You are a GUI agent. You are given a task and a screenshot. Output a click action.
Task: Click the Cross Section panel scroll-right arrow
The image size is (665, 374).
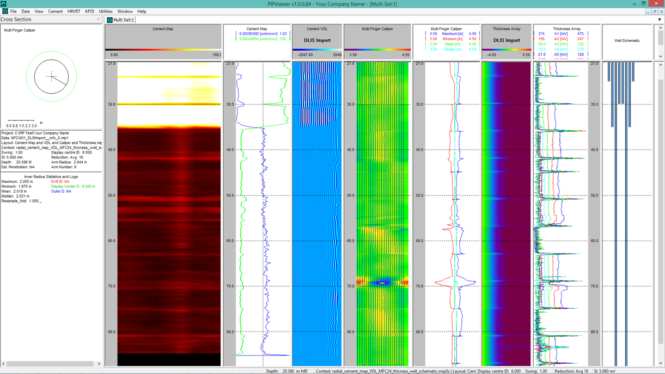[99, 363]
